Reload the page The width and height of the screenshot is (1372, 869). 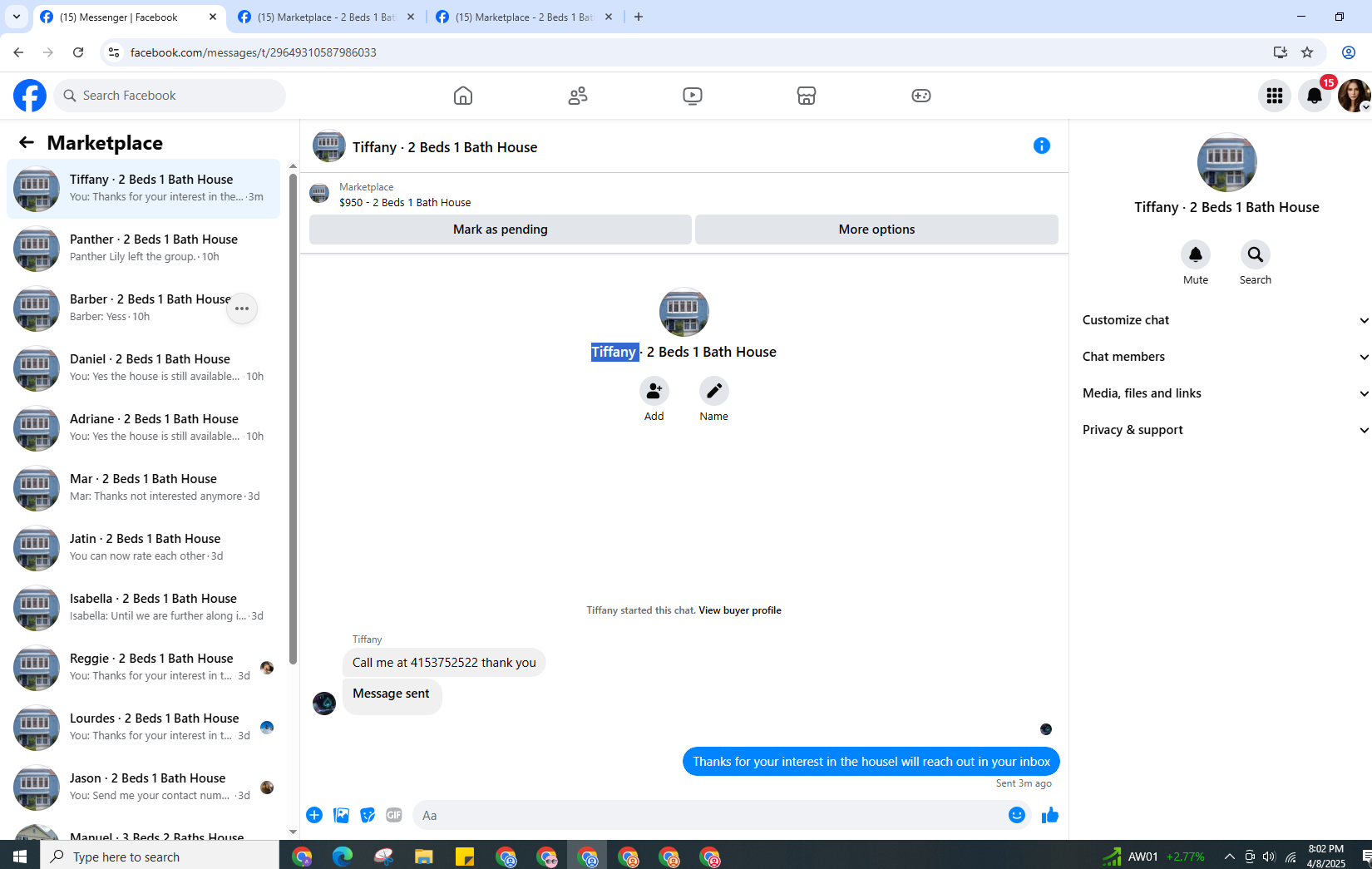coord(78,52)
